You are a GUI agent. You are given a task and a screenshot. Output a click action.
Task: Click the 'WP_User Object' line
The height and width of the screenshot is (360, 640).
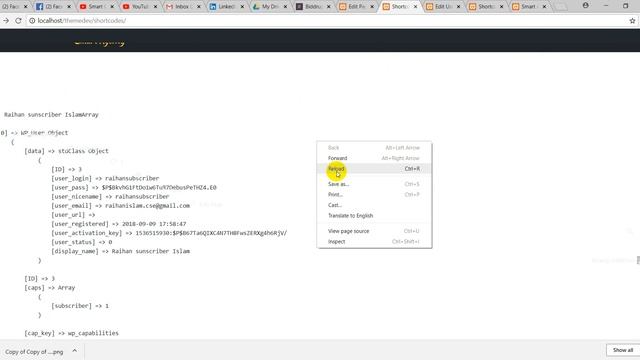[x=44, y=133]
